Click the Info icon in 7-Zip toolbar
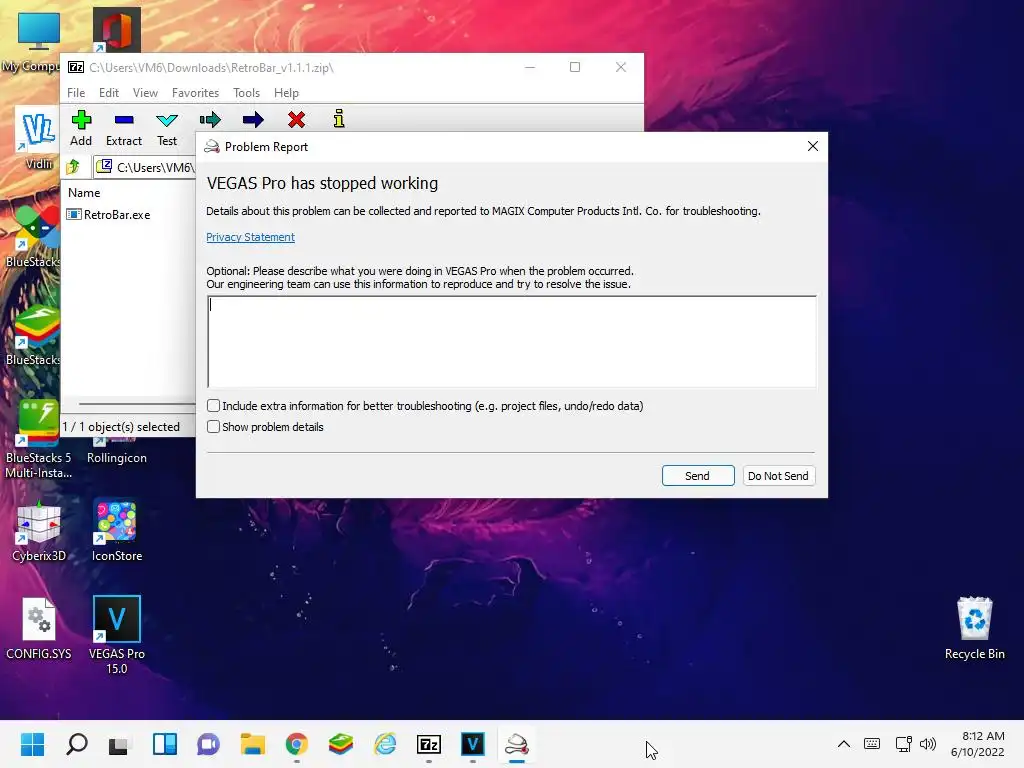Screen dimensions: 1024x768 click(x=339, y=119)
